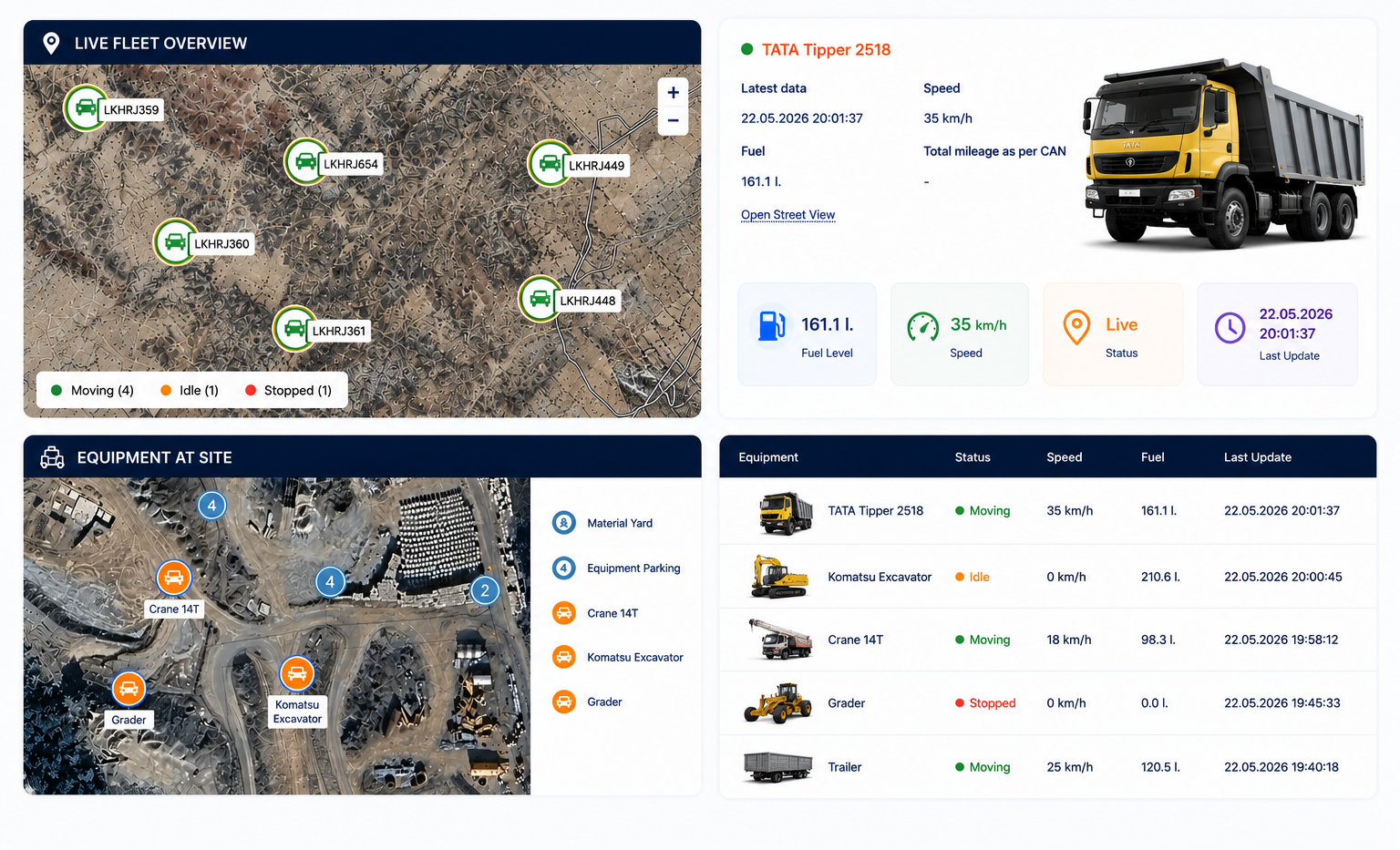Select the LKHRJ448 vehicle marker
The width and height of the screenshot is (1400, 850).
click(540, 299)
